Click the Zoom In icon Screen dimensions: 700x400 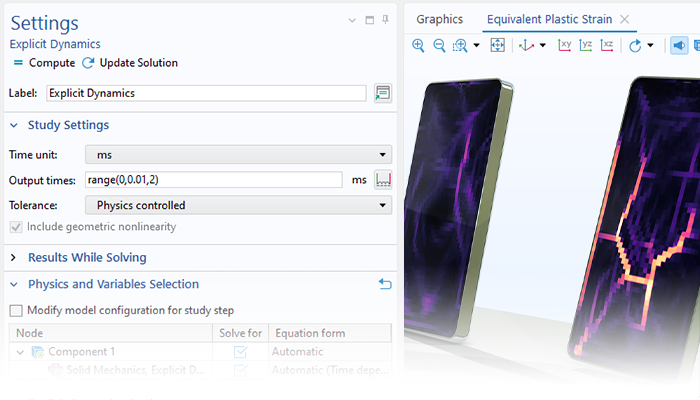tap(418, 46)
